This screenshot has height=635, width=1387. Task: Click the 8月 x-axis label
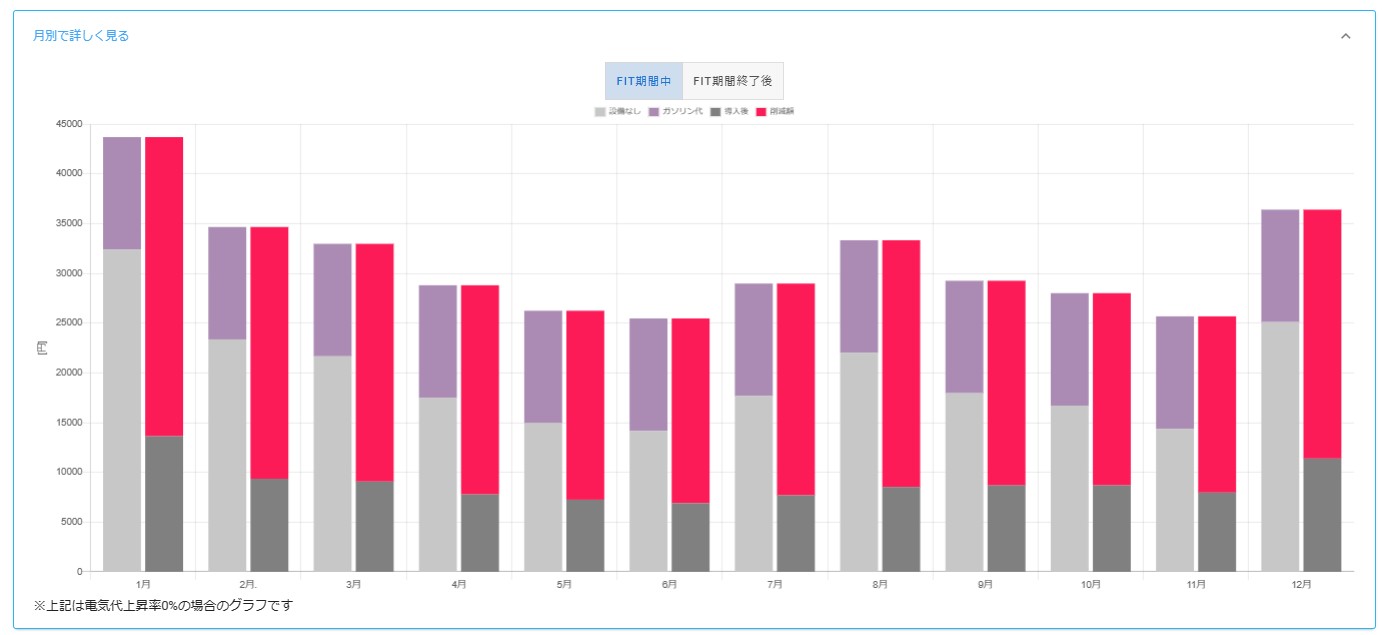point(880,584)
